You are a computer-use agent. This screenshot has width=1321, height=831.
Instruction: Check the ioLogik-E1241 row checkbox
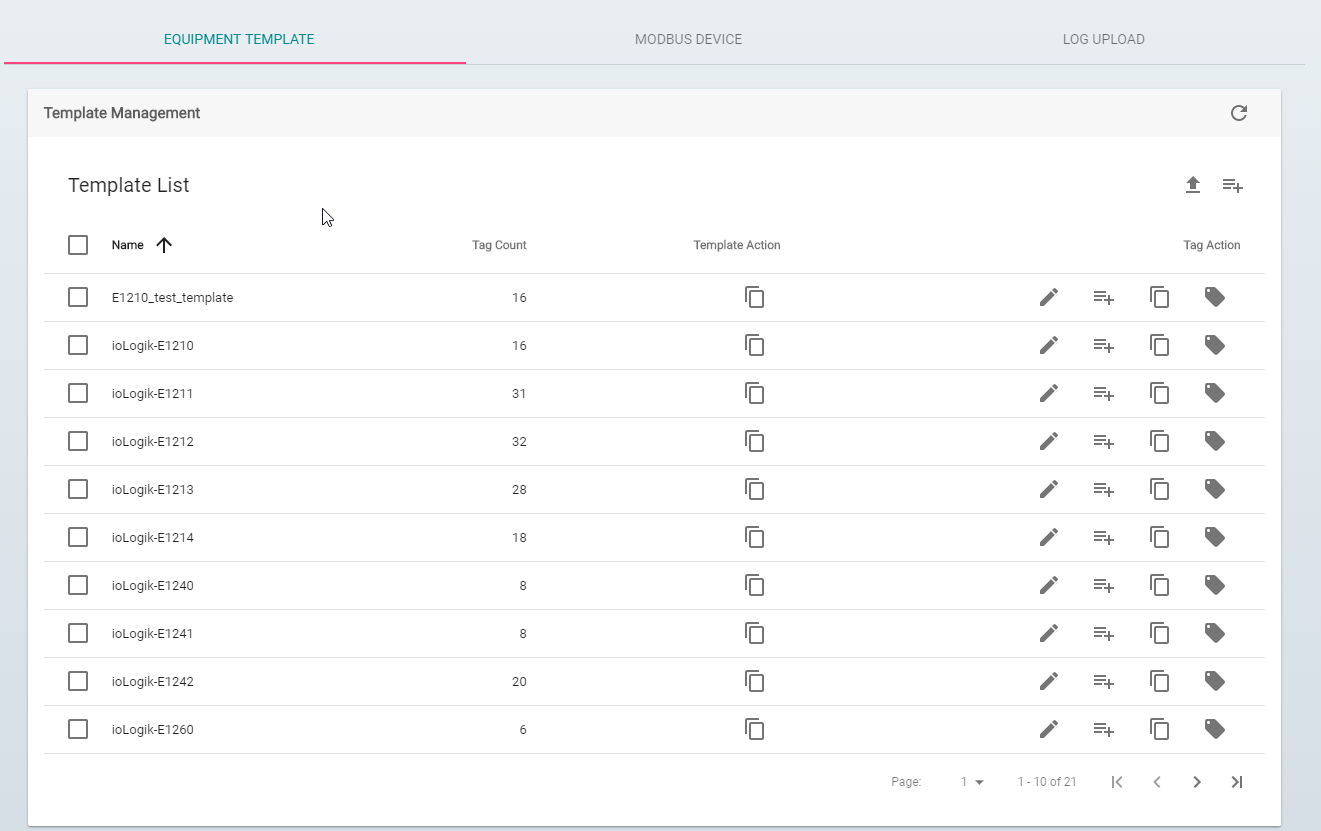pos(78,633)
